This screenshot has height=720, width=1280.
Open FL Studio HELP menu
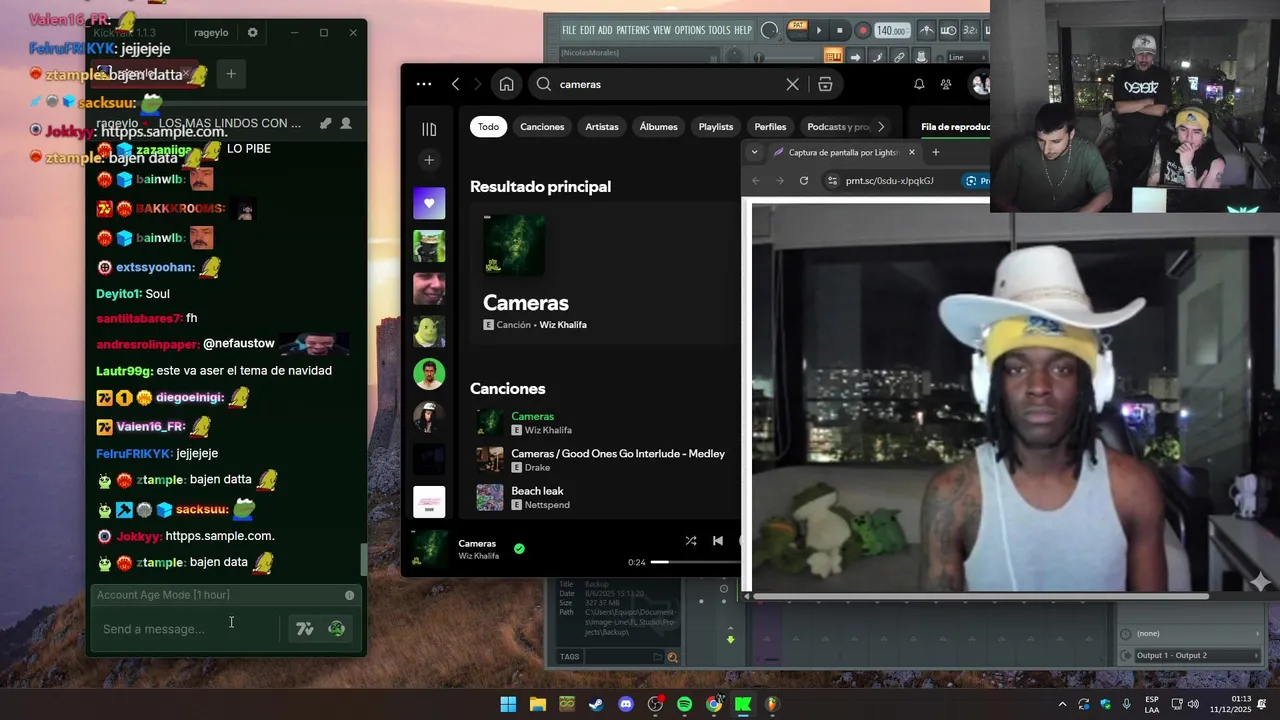click(743, 30)
